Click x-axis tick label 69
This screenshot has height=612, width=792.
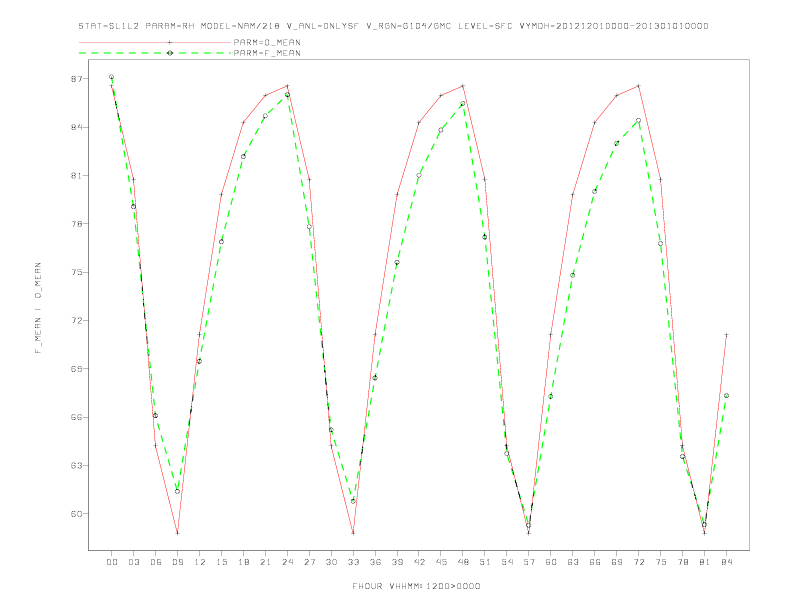click(617, 562)
